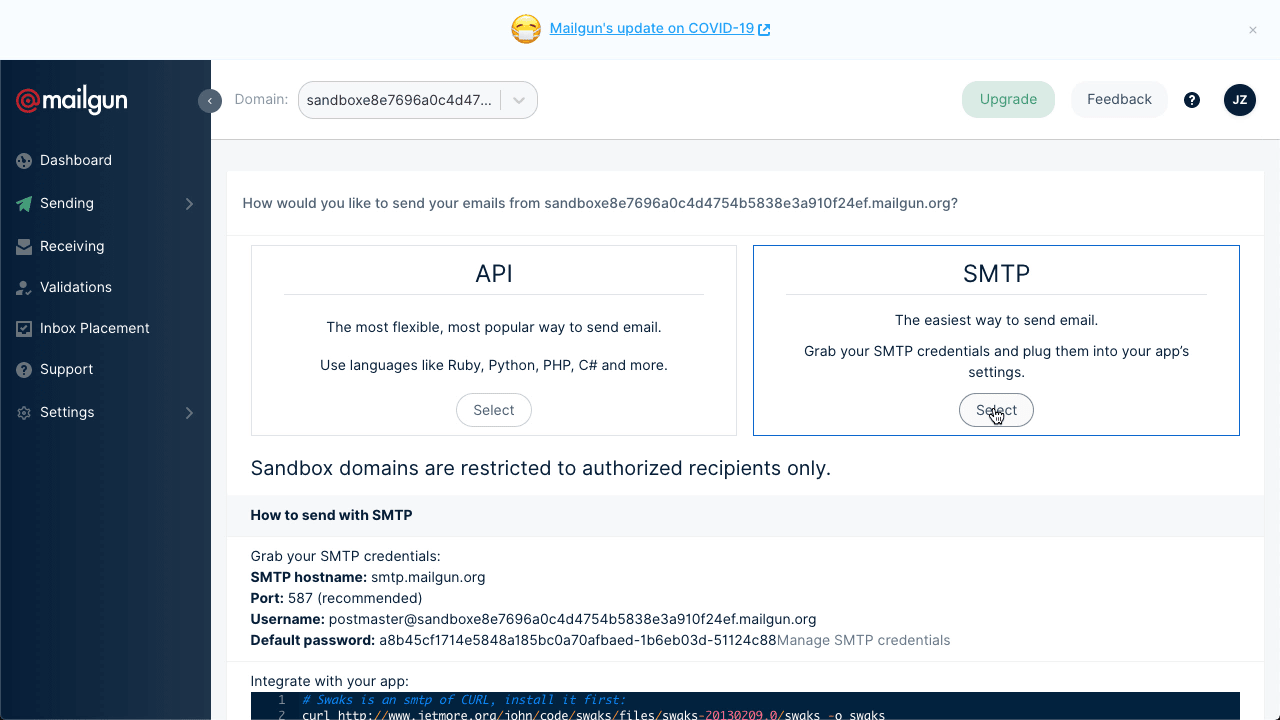The width and height of the screenshot is (1280, 720).
Task: Click the Validations user-check icon
Action: pos(24,287)
